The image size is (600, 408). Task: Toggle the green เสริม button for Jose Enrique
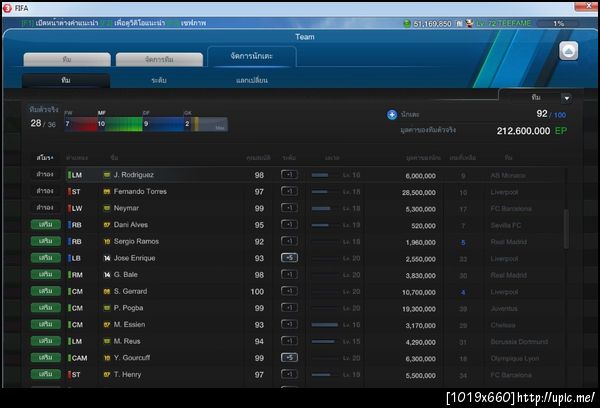(x=46, y=258)
